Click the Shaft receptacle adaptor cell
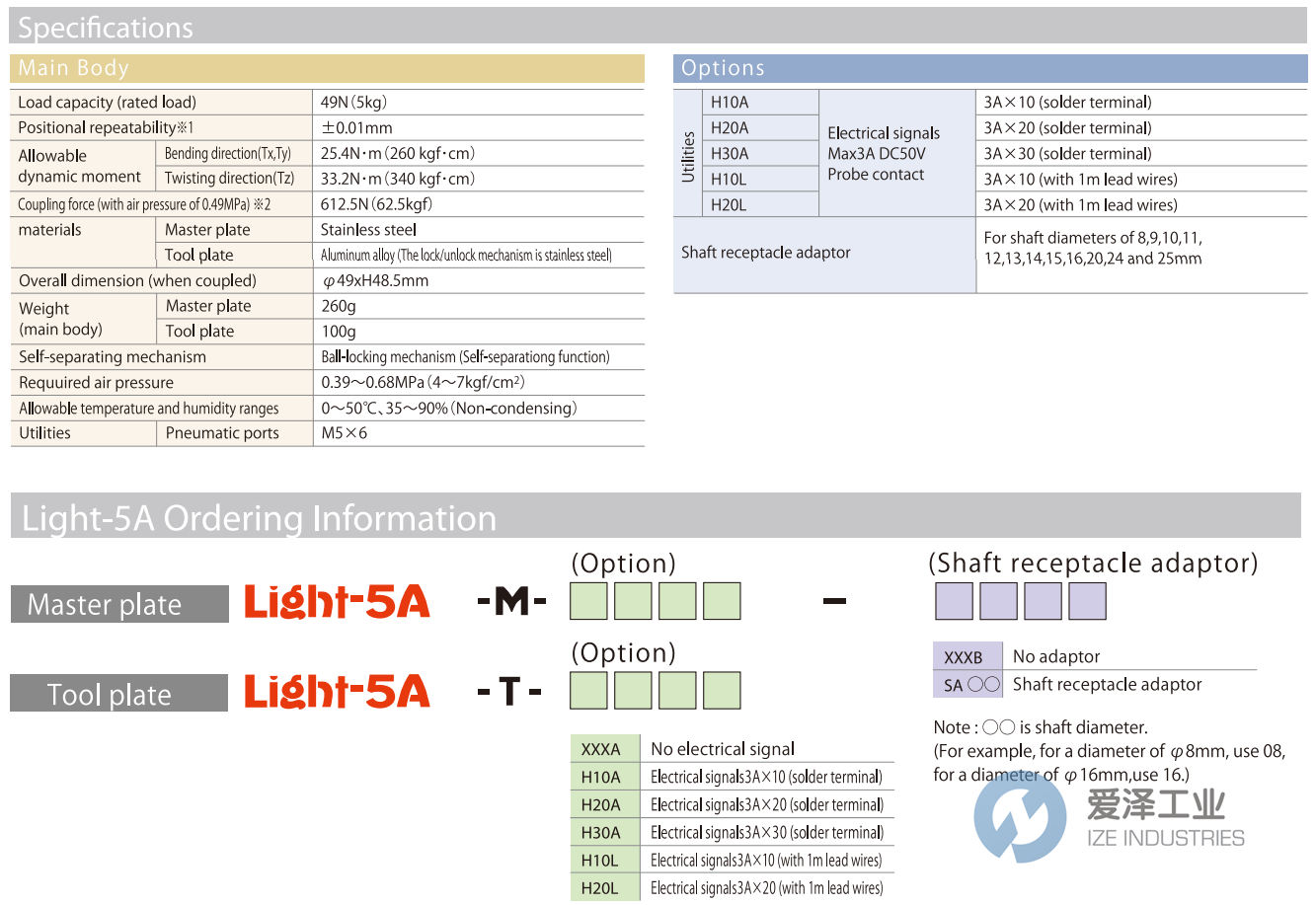The image size is (1316, 905). (x=766, y=253)
